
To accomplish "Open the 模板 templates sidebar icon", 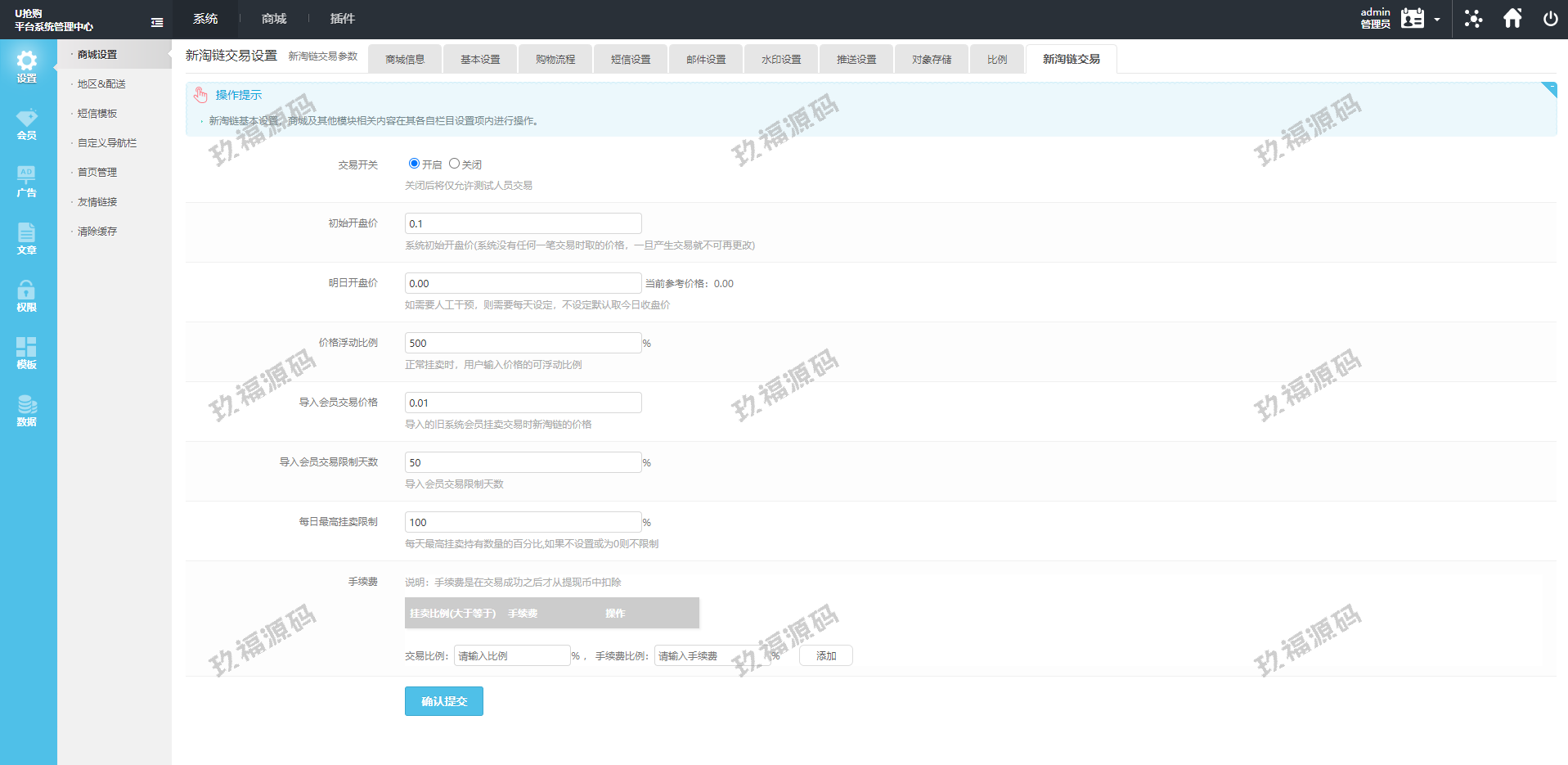I will pyautogui.click(x=27, y=353).
